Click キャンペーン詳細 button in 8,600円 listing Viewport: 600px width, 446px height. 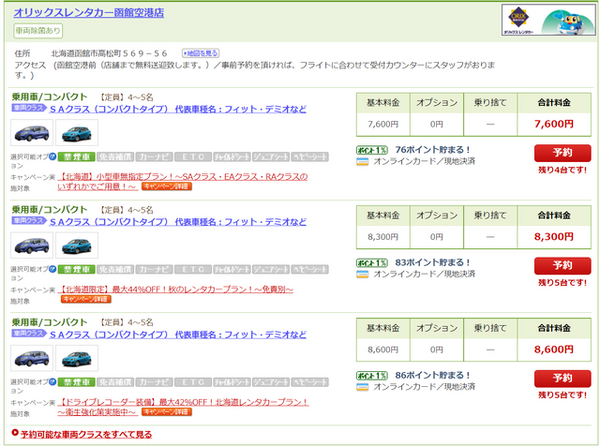click(x=166, y=412)
